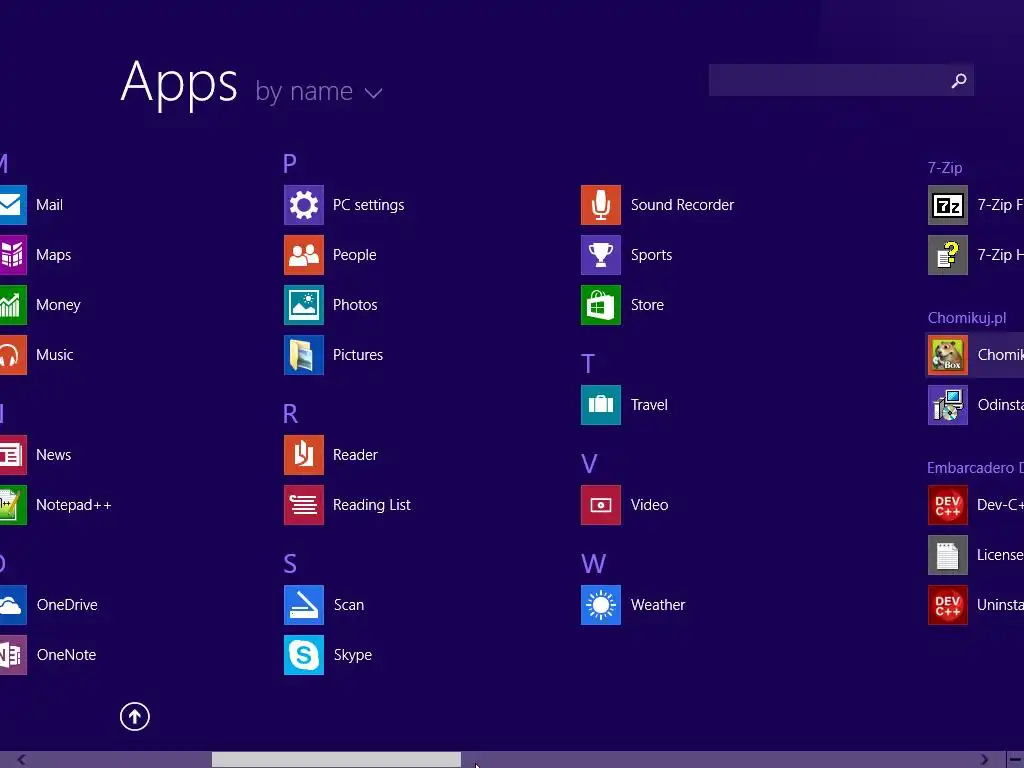1024x768 pixels.
Task: Click the 'Notepad++' label
Action: pos(74,505)
